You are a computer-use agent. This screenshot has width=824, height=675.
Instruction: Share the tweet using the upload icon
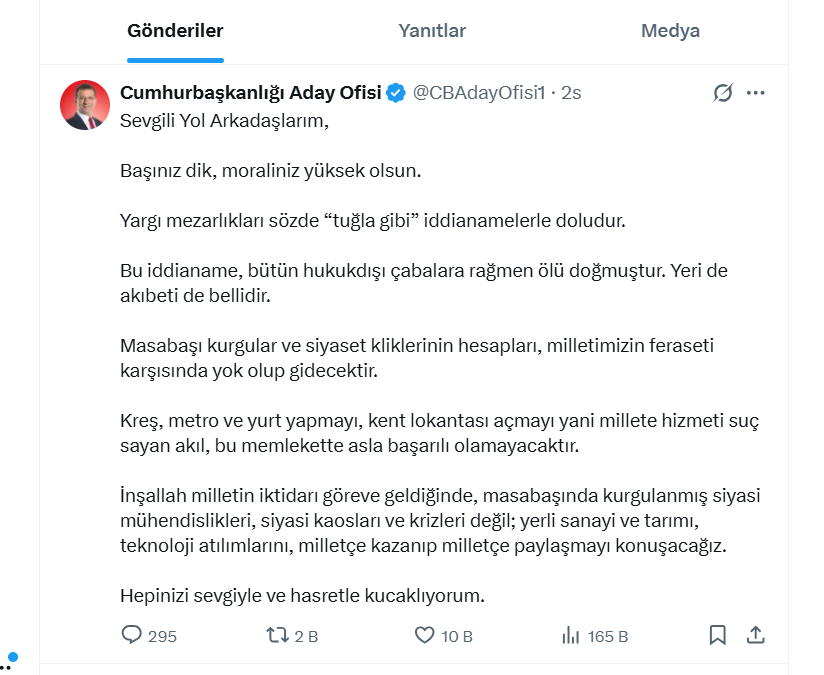coord(757,634)
